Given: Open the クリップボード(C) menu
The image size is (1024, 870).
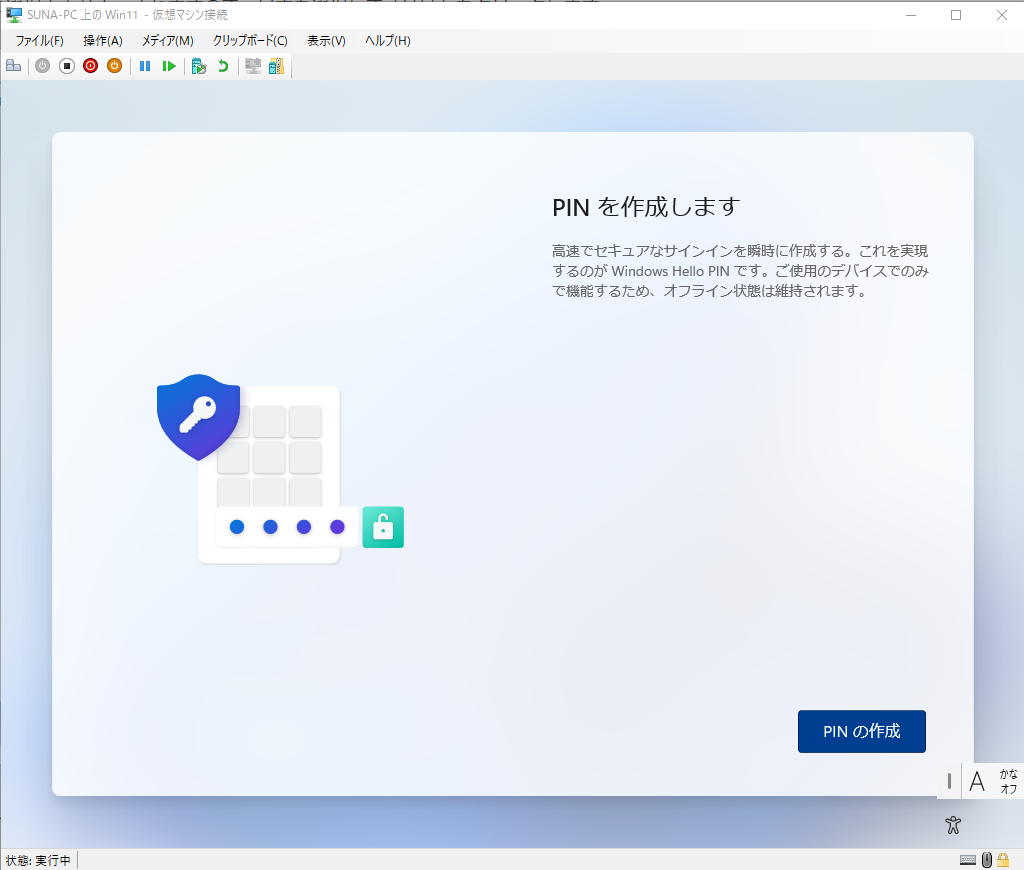Looking at the screenshot, I should (250, 40).
